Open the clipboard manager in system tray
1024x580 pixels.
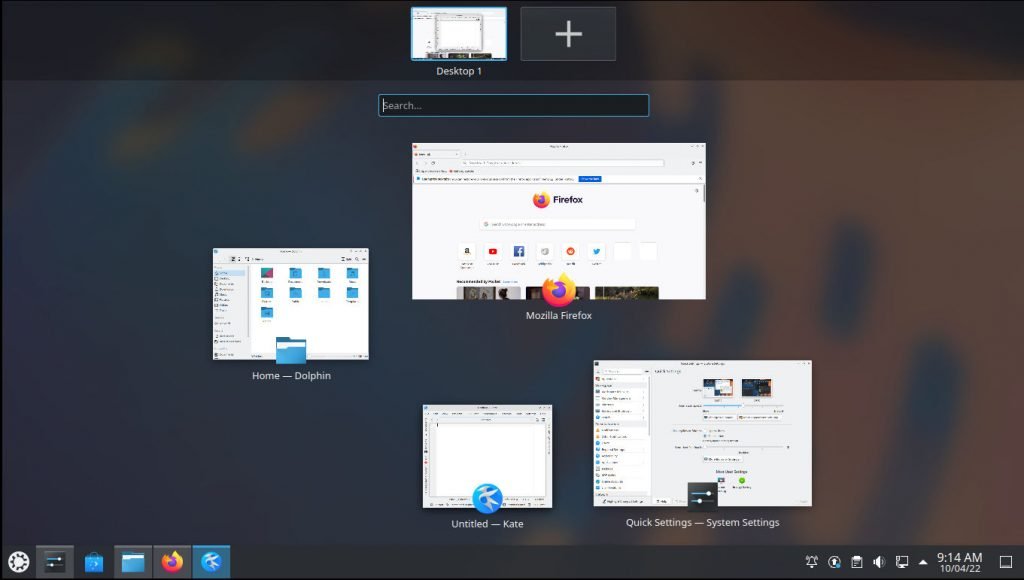[857, 562]
